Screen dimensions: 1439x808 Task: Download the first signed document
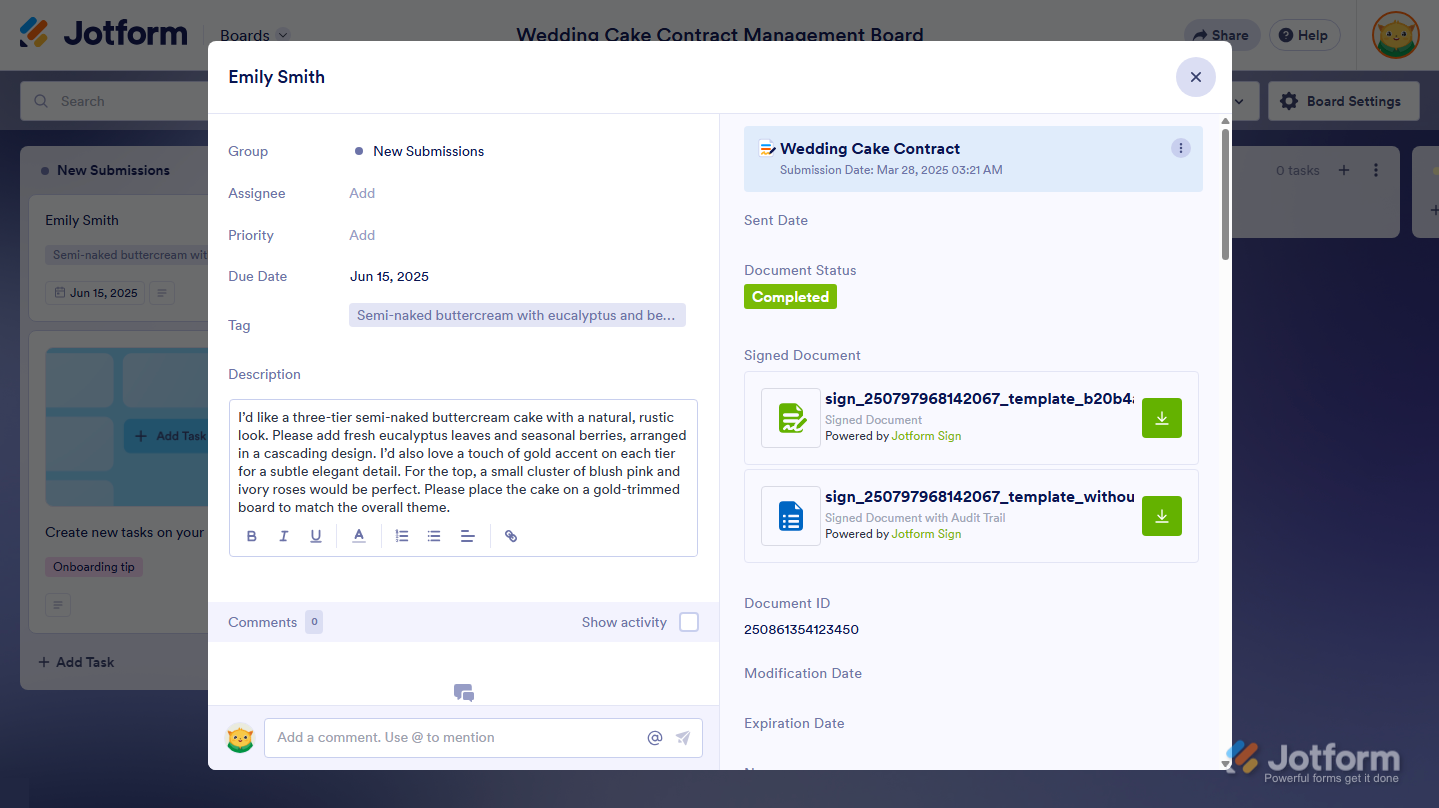coord(1161,418)
